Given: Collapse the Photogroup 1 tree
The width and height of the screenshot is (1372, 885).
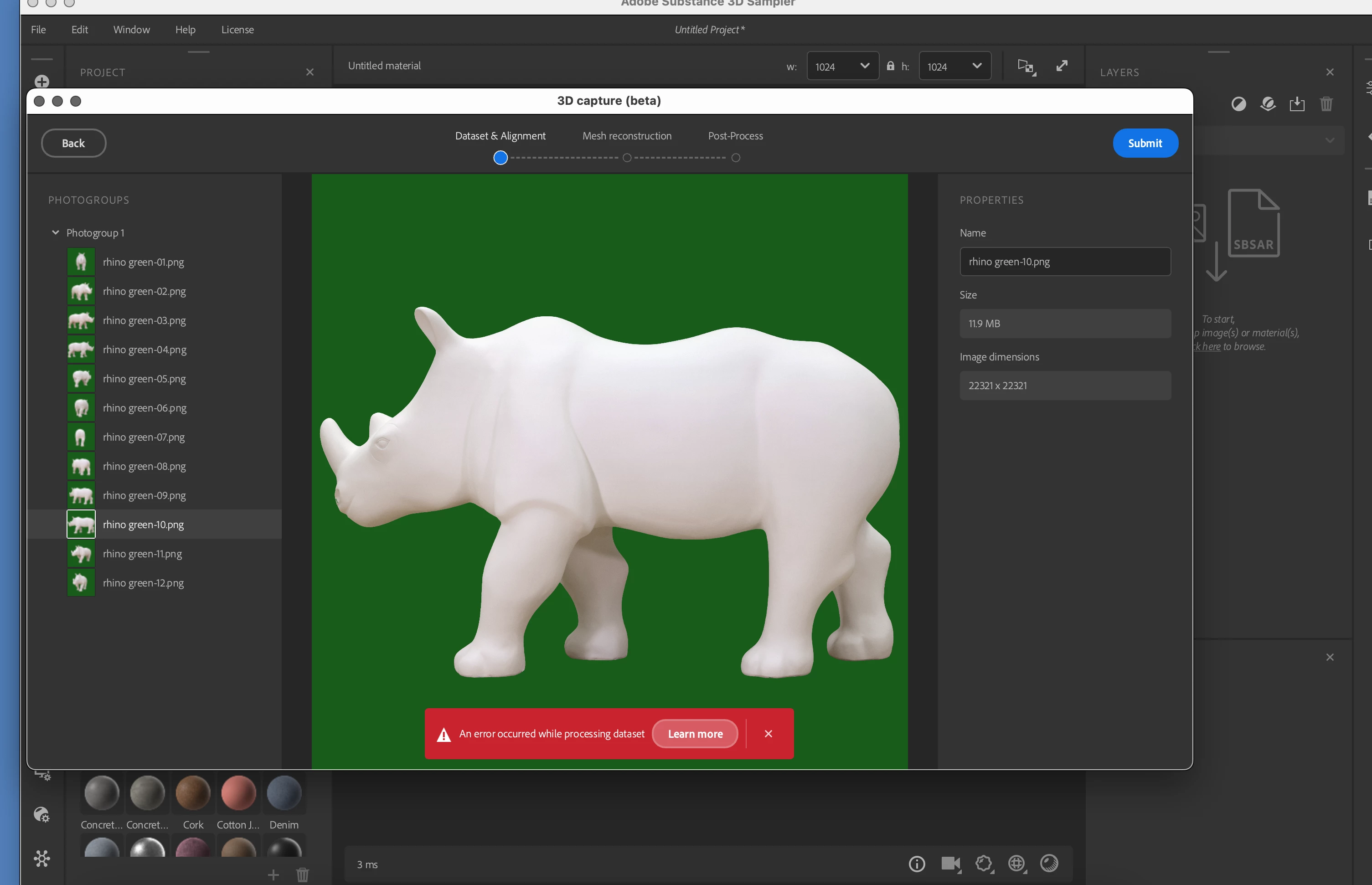Looking at the screenshot, I should click(55, 233).
